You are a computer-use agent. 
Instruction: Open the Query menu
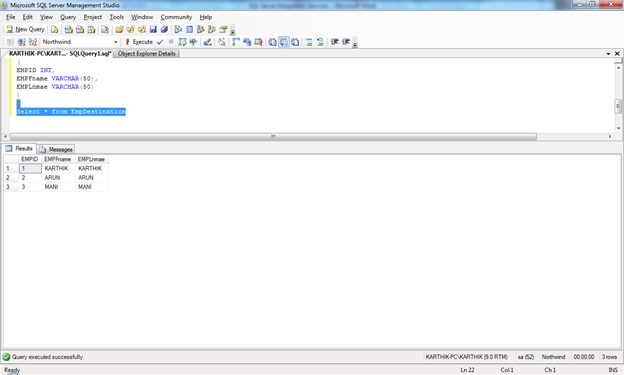68,17
